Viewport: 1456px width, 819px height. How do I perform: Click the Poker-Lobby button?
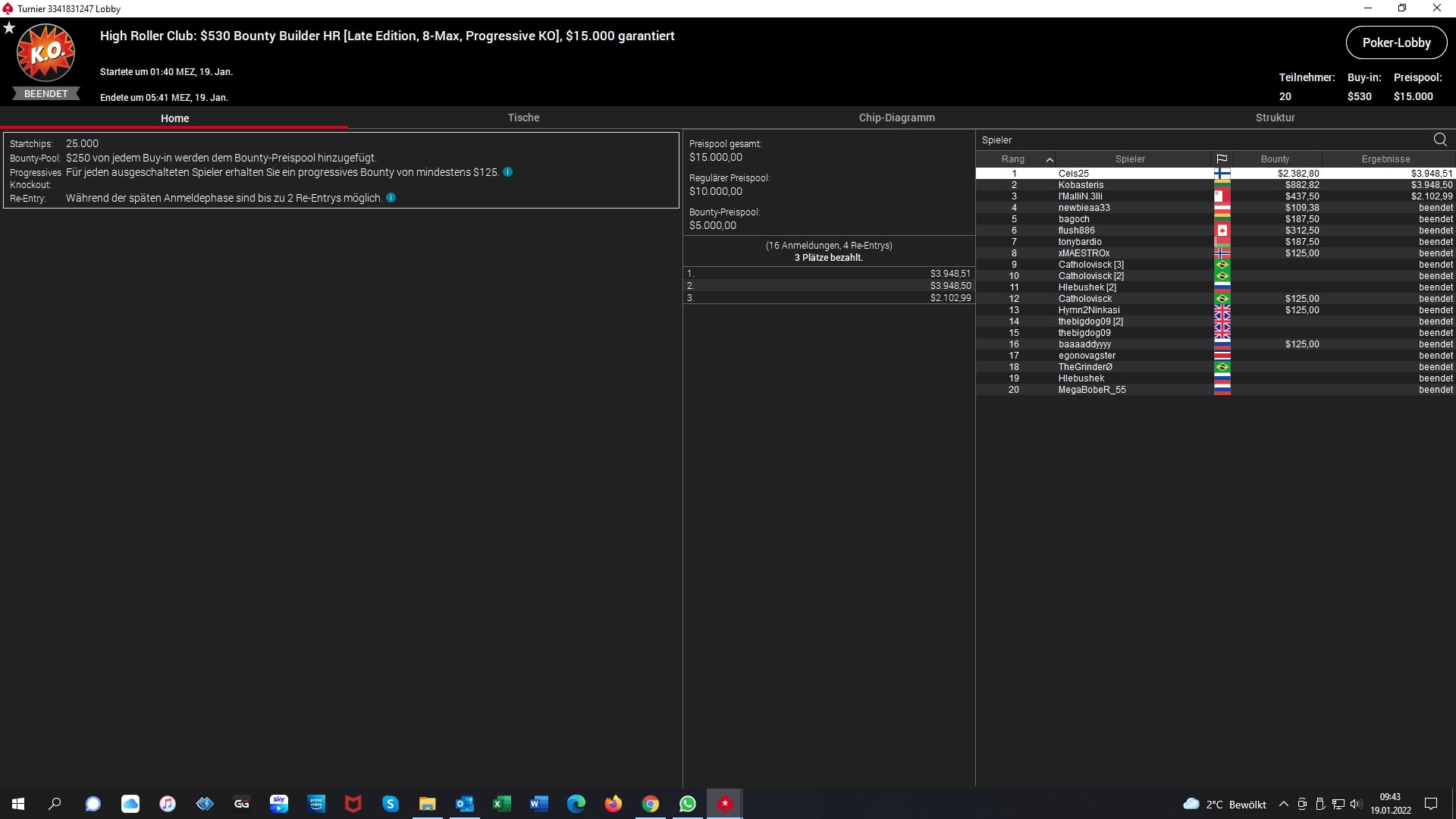pyautogui.click(x=1396, y=42)
